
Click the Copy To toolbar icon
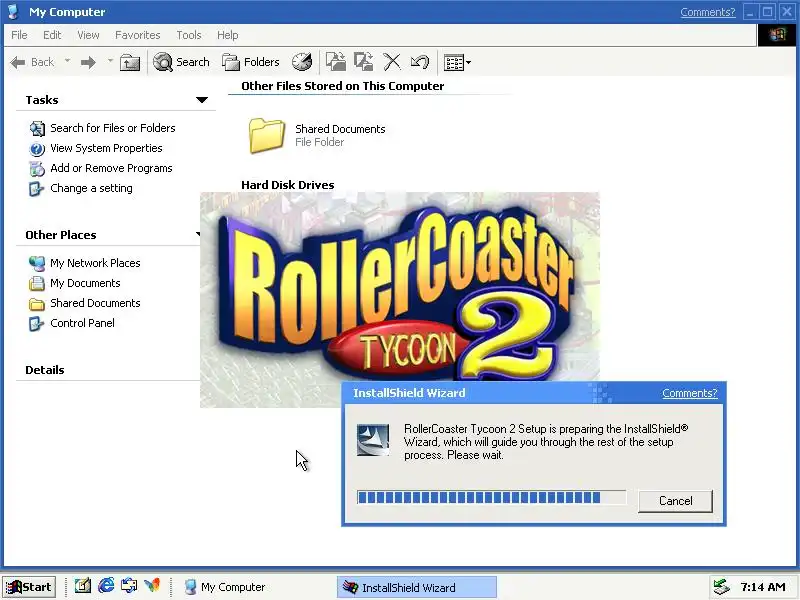[363, 62]
